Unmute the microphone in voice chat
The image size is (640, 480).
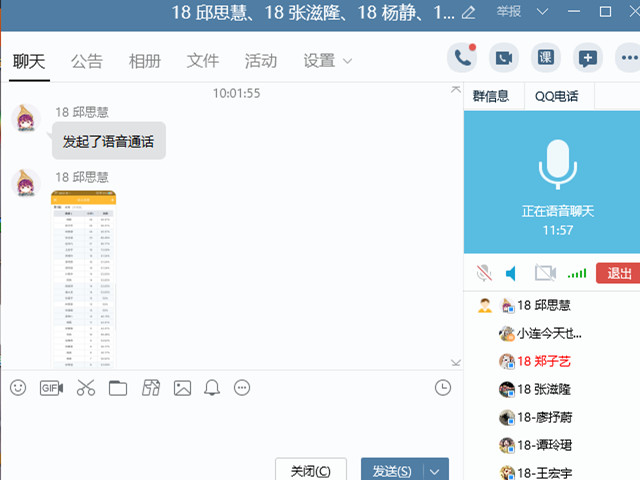[x=484, y=273]
